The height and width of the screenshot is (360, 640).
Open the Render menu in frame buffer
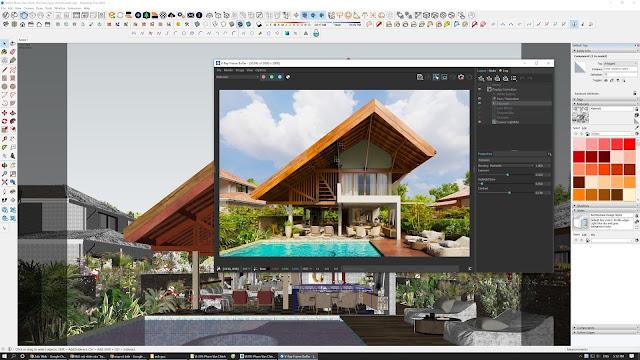[229, 70]
